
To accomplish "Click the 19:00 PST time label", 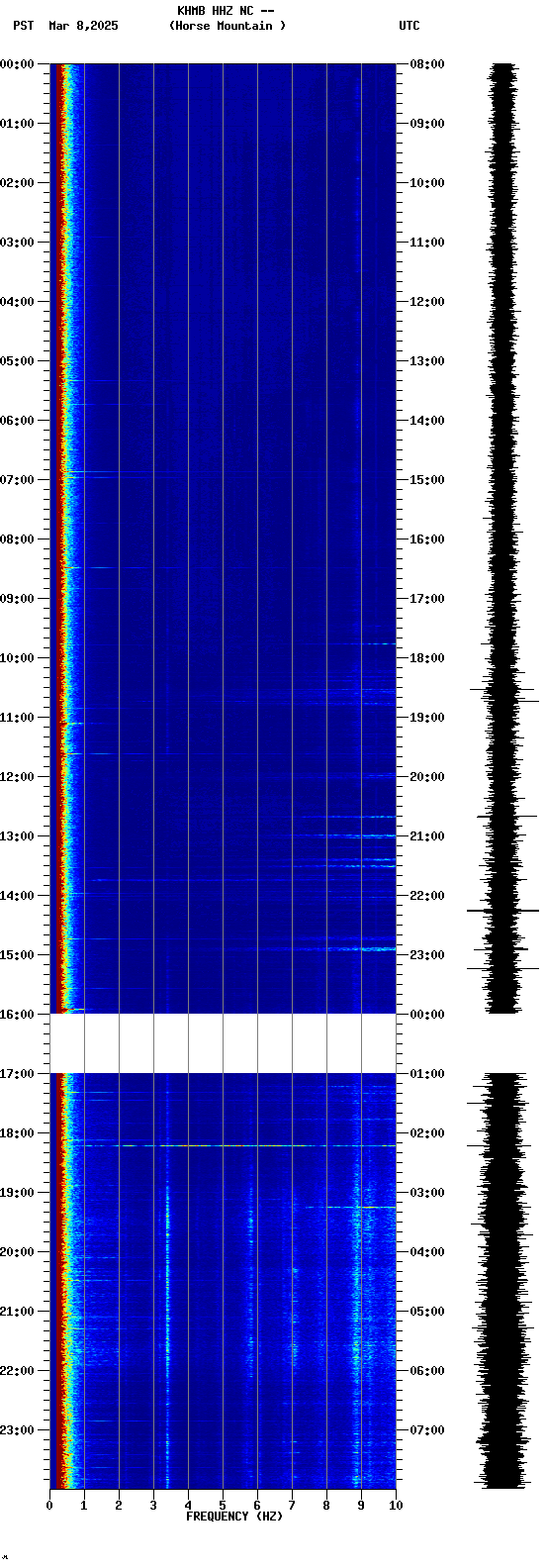I will pyautogui.click(x=17, y=1193).
